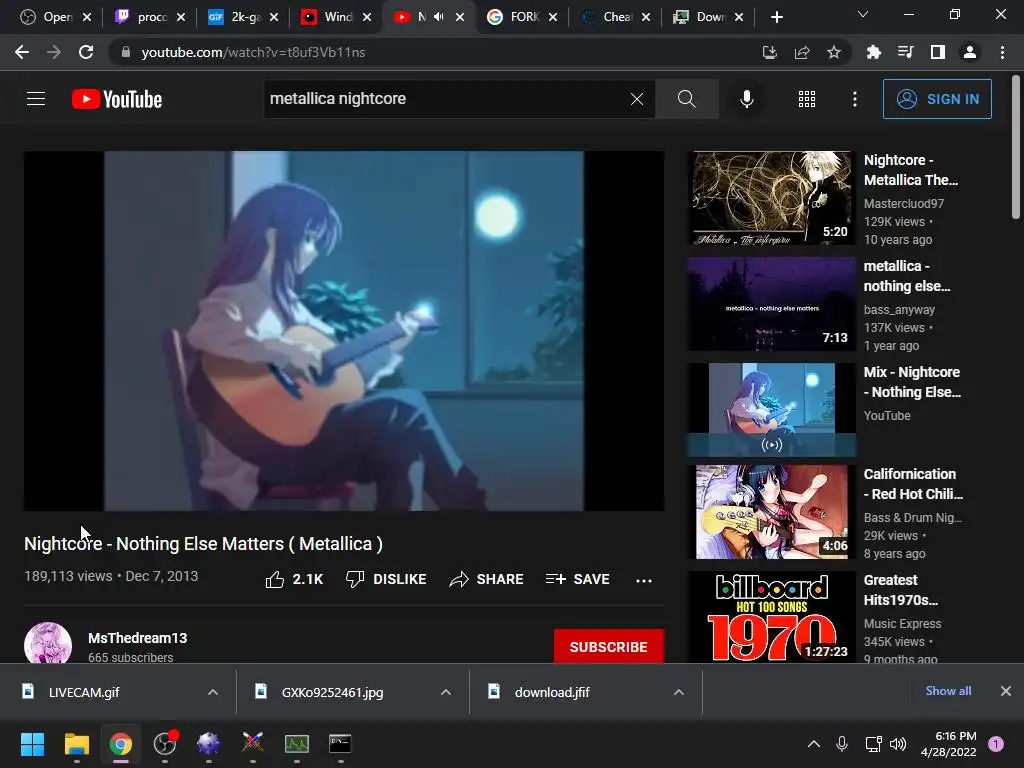Click the browser forward arrow
The image size is (1024, 768).
coord(54,52)
